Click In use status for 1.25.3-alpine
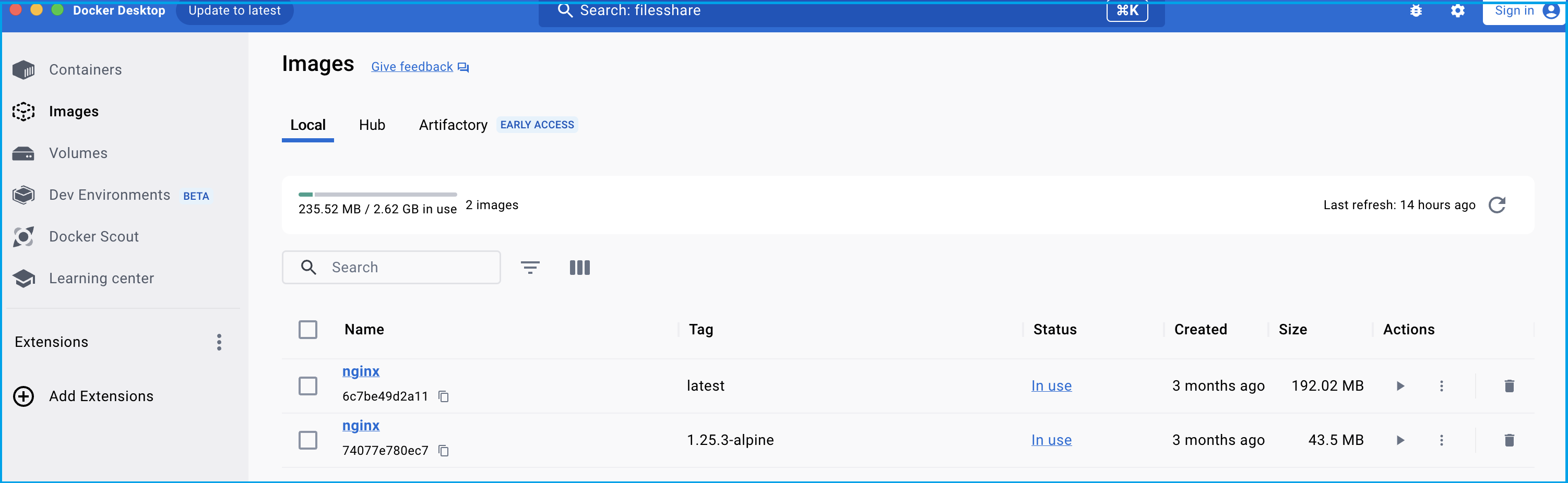The height and width of the screenshot is (483, 1568). 1051,440
